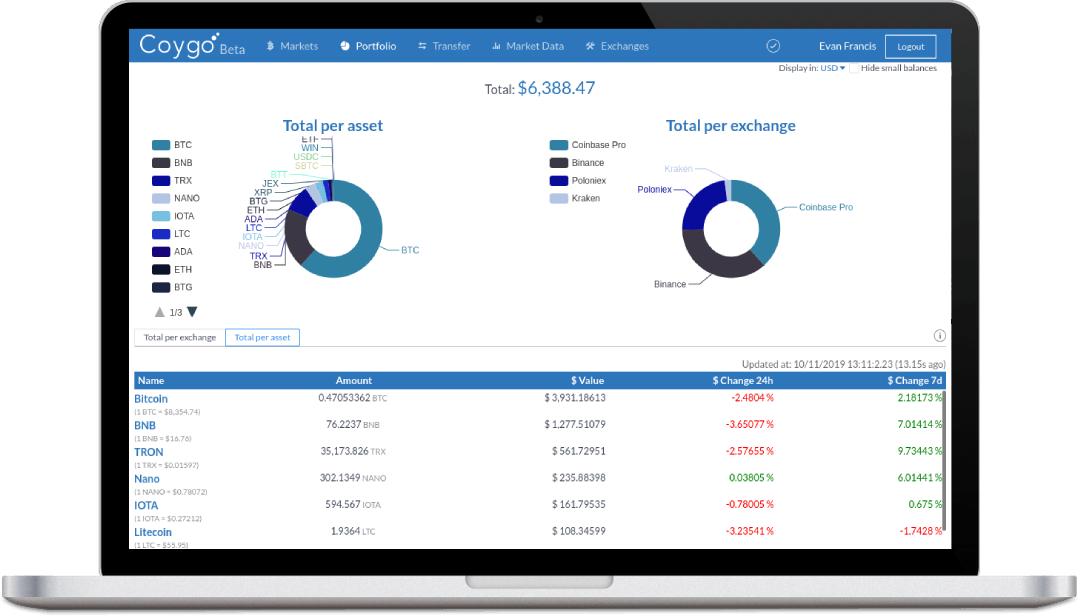Toggle BNB legend swatch in asset chart
The height and width of the screenshot is (616, 1080).
pos(161,163)
